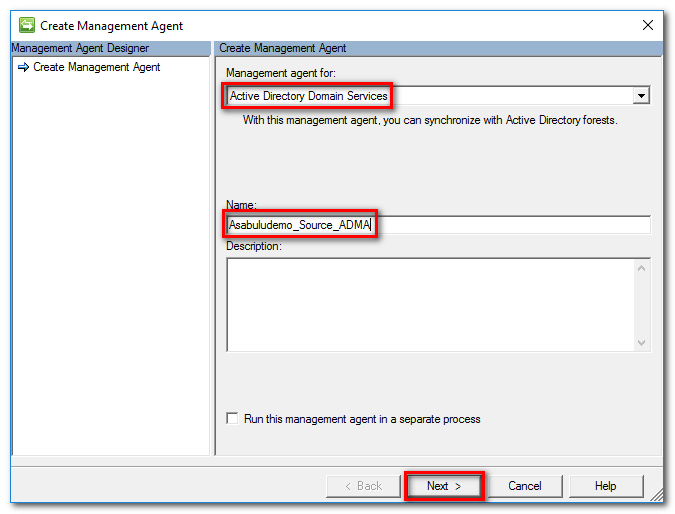
Task: Select Create Management Agent step in designer pane
Action: click(x=96, y=67)
